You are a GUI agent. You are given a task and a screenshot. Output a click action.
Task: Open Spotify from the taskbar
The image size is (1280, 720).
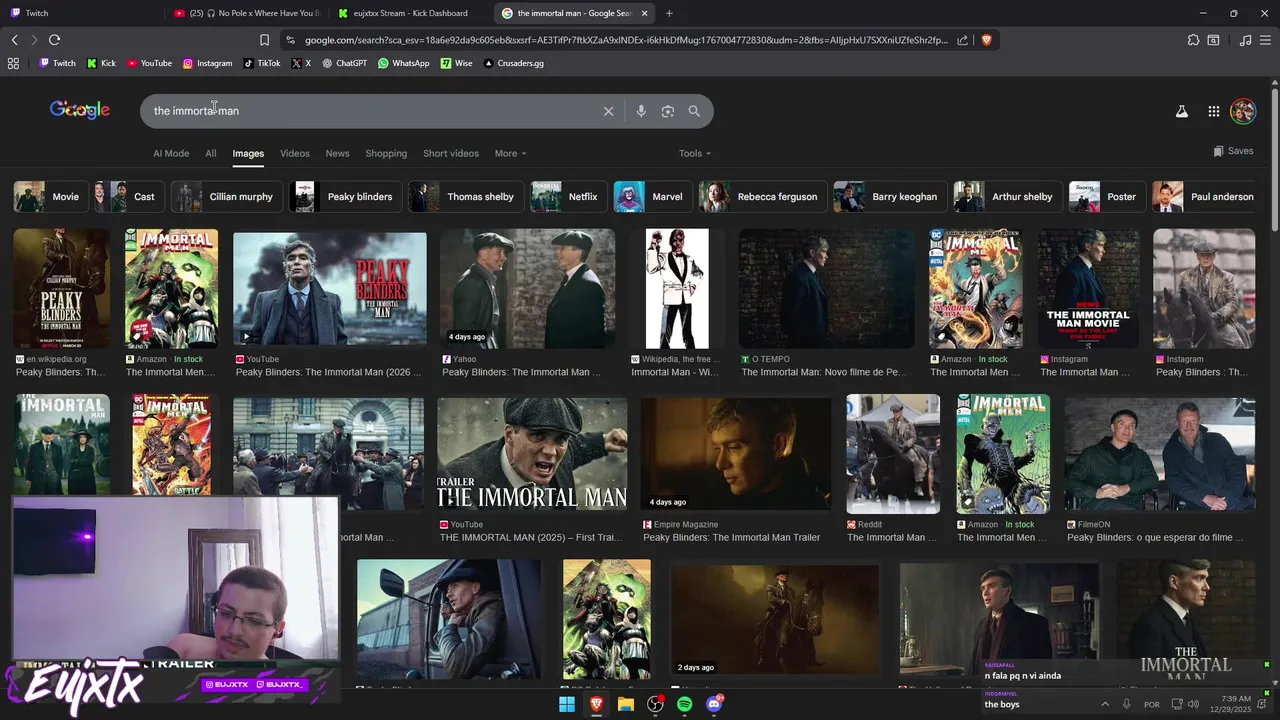tap(684, 704)
